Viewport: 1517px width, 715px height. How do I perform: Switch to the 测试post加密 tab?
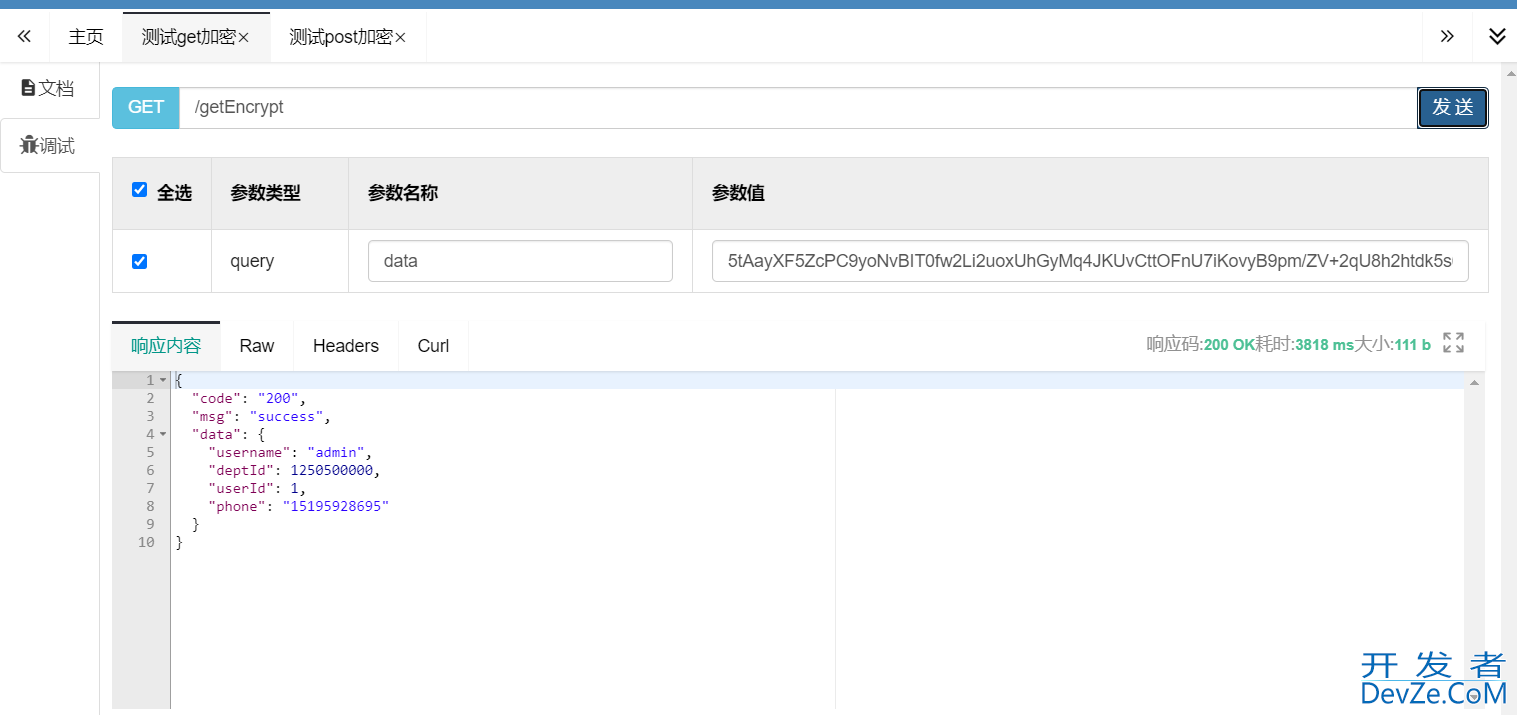[x=340, y=37]
